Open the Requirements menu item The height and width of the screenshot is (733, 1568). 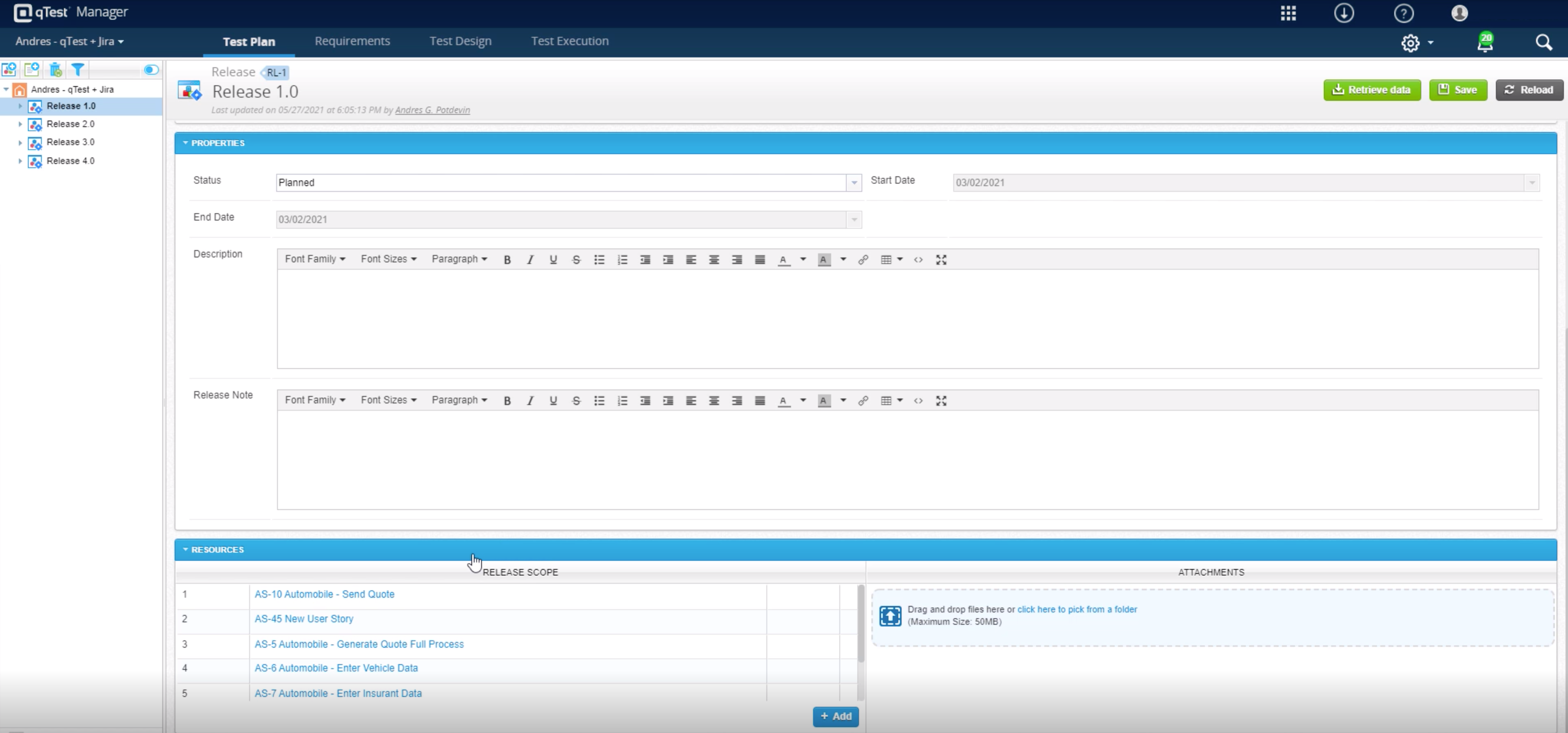(352, 41)
